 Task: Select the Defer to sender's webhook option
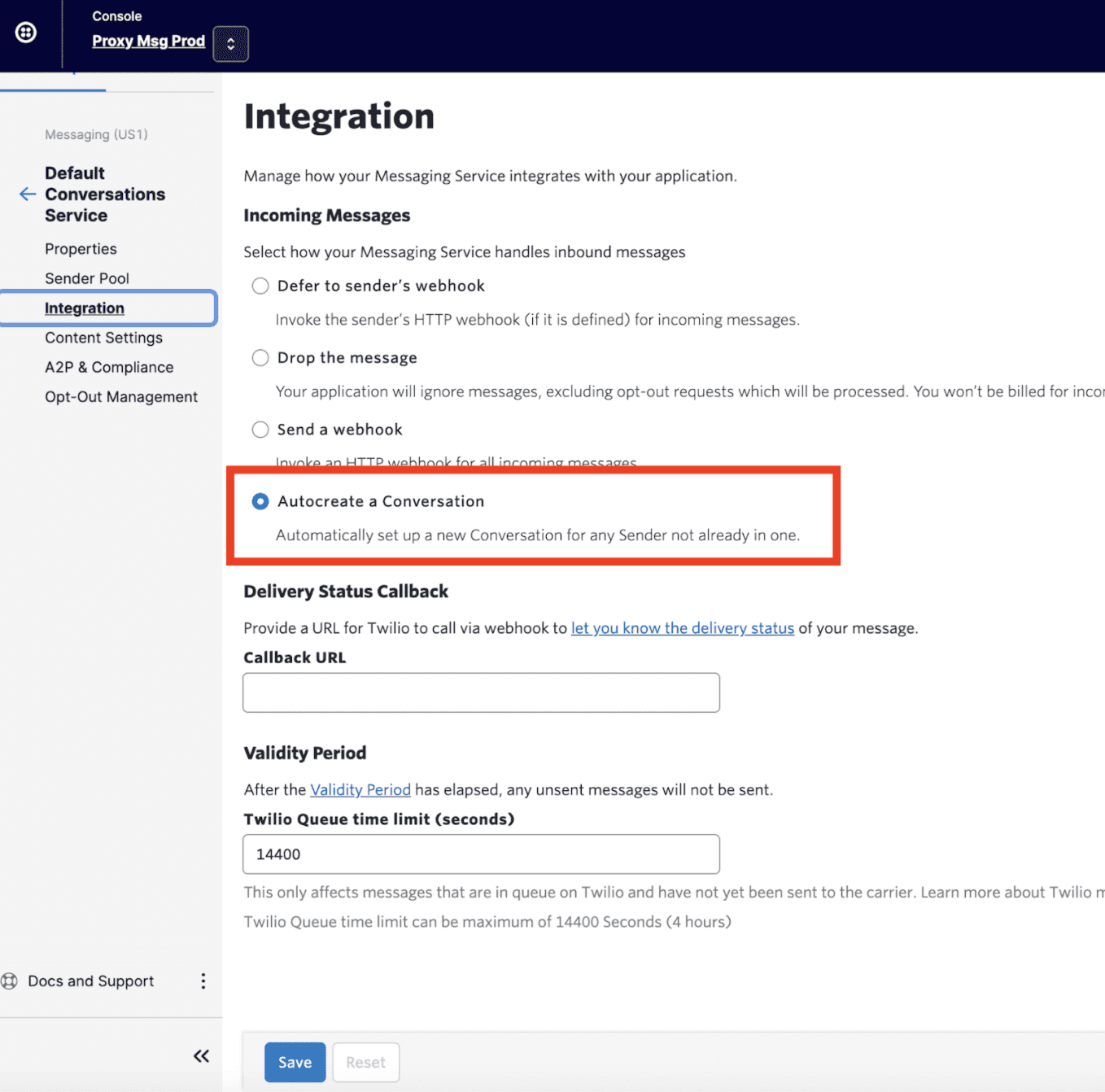[260, 286]
